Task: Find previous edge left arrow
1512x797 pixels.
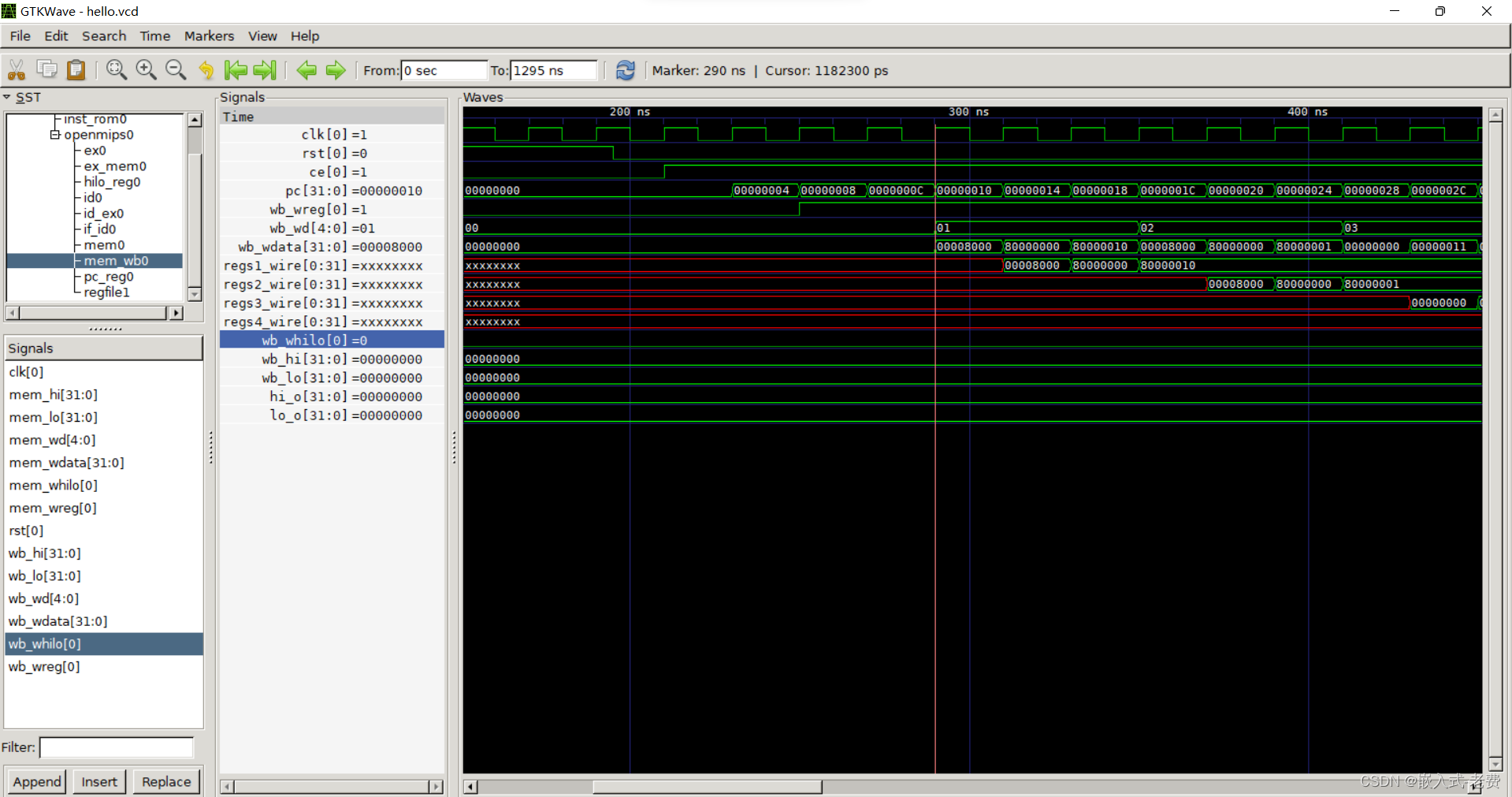Action: tap(306, 70)
